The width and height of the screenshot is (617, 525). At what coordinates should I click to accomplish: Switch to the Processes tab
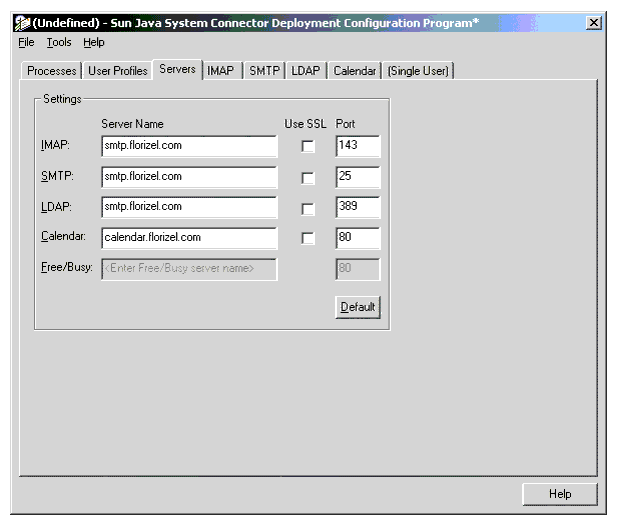pyautogui.click(x=52, y=71)
